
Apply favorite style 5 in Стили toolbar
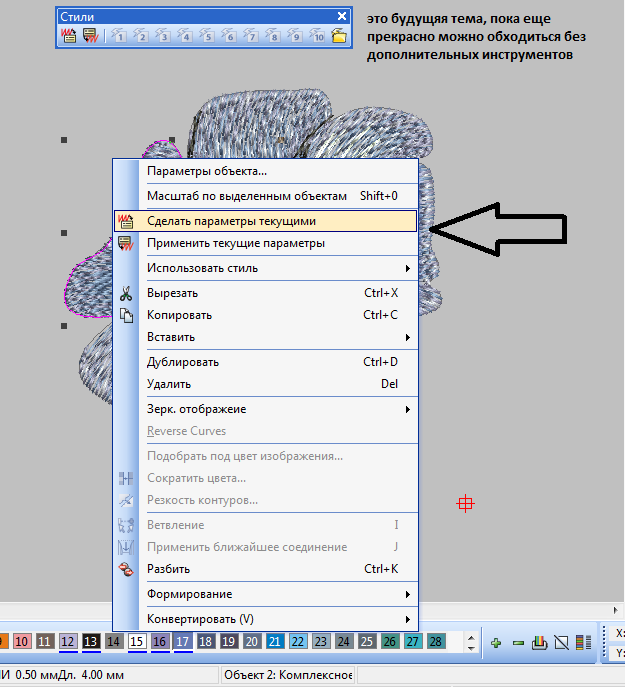(x=206, y=35)
